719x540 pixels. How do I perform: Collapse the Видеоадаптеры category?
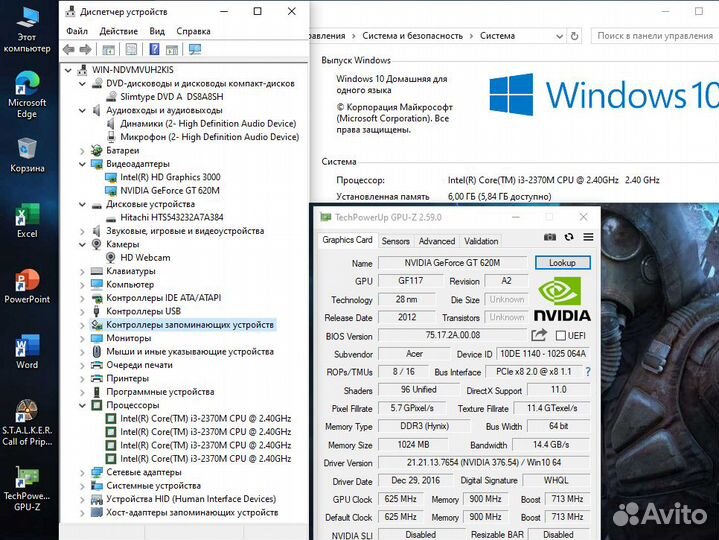[82, 164]
